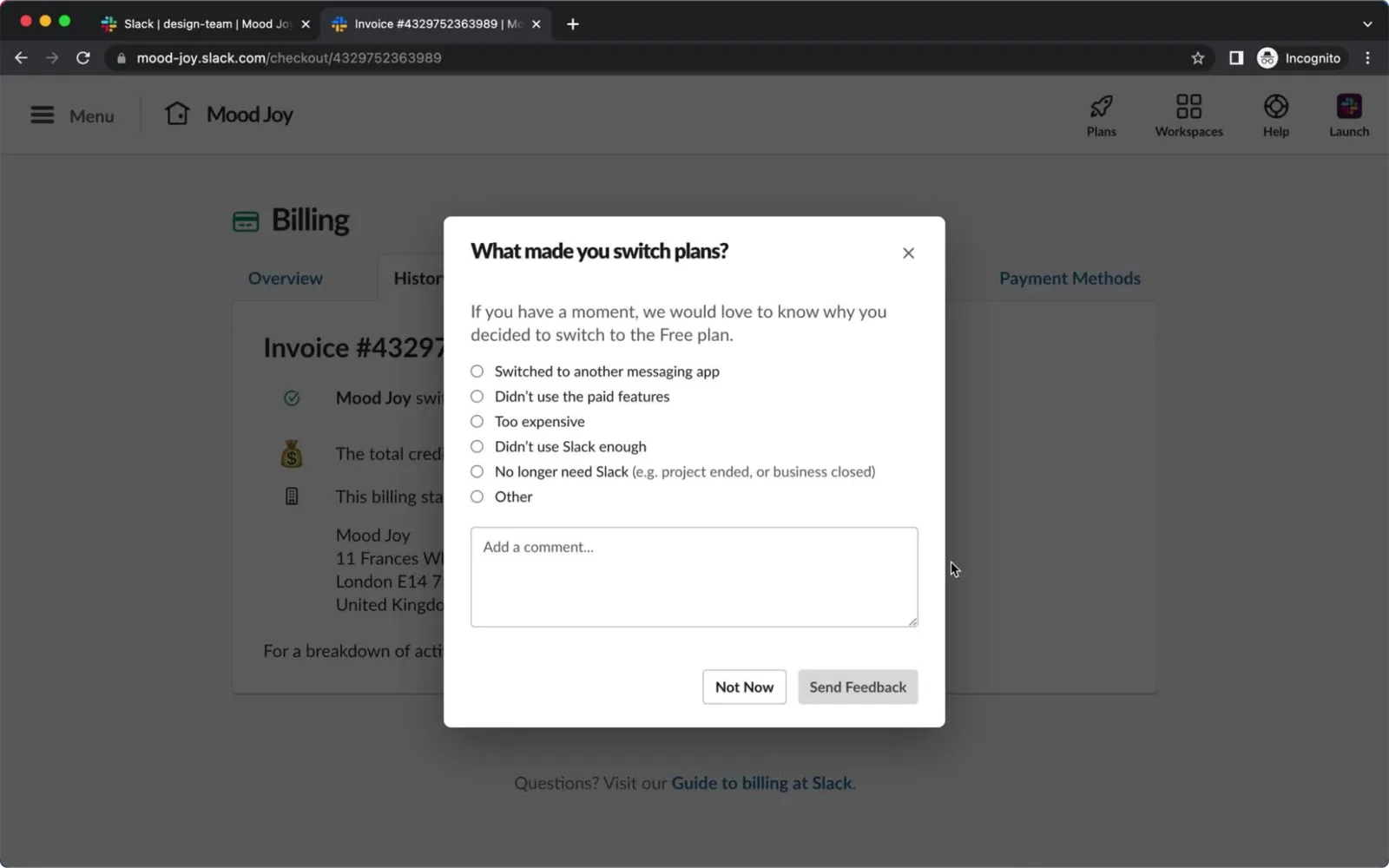Go forward in browser history
The image size is (1389, 868).
point(52,58)
